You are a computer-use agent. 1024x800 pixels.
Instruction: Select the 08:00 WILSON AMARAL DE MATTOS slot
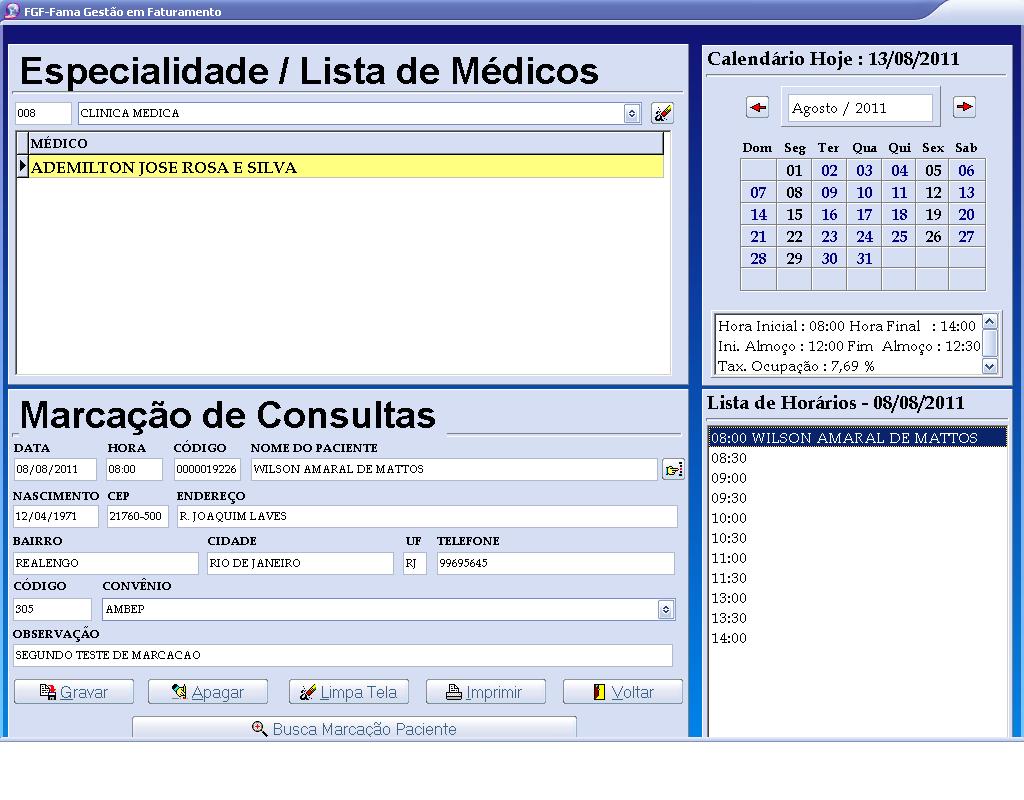click(857, 438)
